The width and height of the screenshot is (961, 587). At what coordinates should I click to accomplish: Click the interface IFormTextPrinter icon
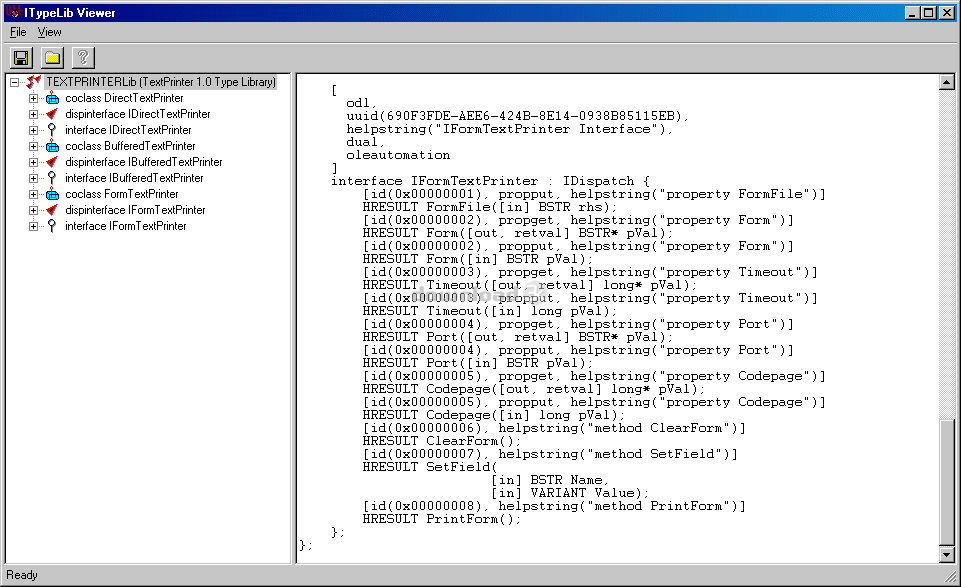click(53, 225)
